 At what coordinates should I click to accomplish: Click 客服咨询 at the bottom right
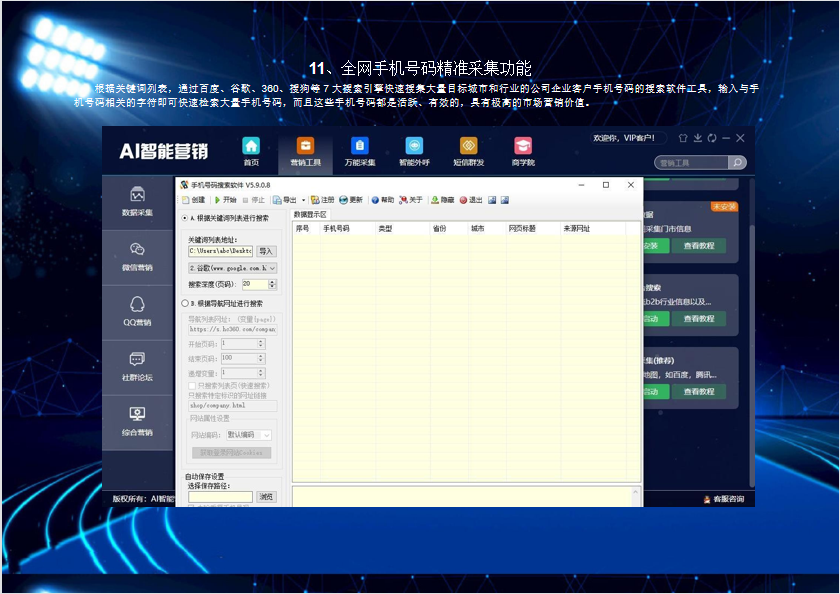(724, 499)
